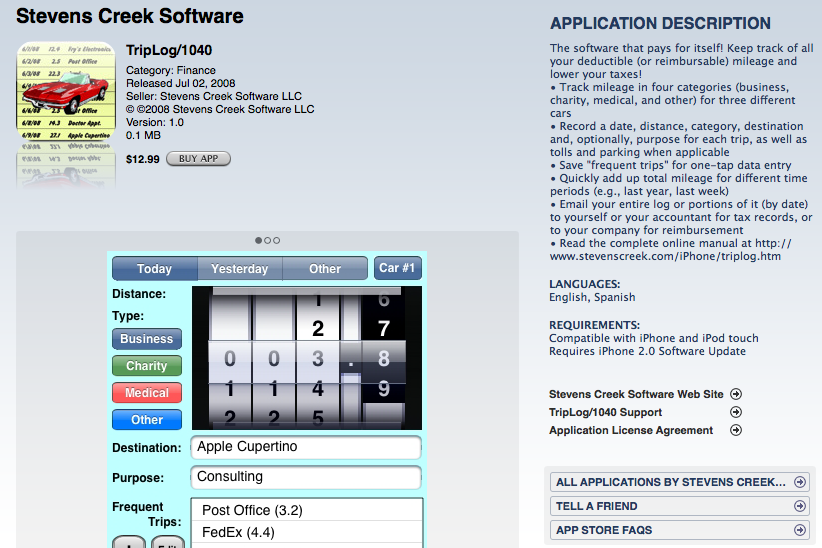Click the TripLog/1040 app icon
Screen dimensions: 822x548
click(x=66, y=91)
